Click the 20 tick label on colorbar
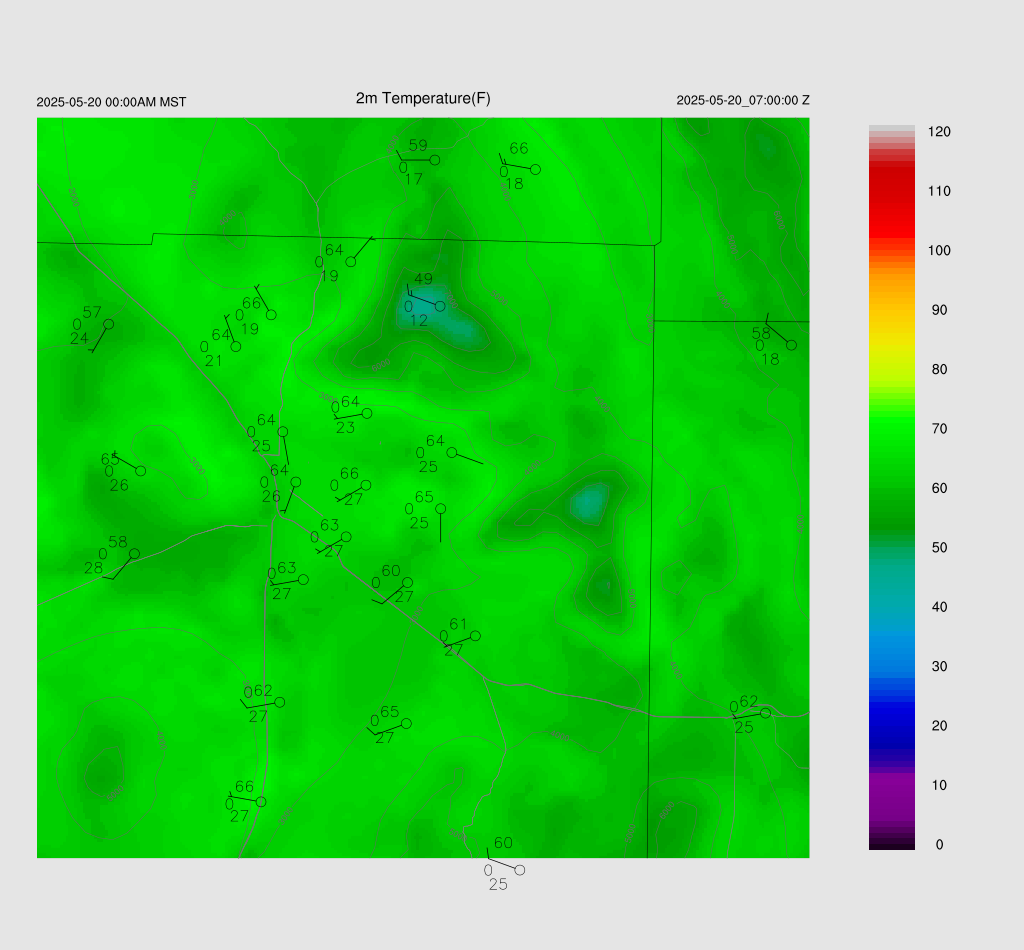The width and height of the screenshot is (1024, 950). (939, 726)
